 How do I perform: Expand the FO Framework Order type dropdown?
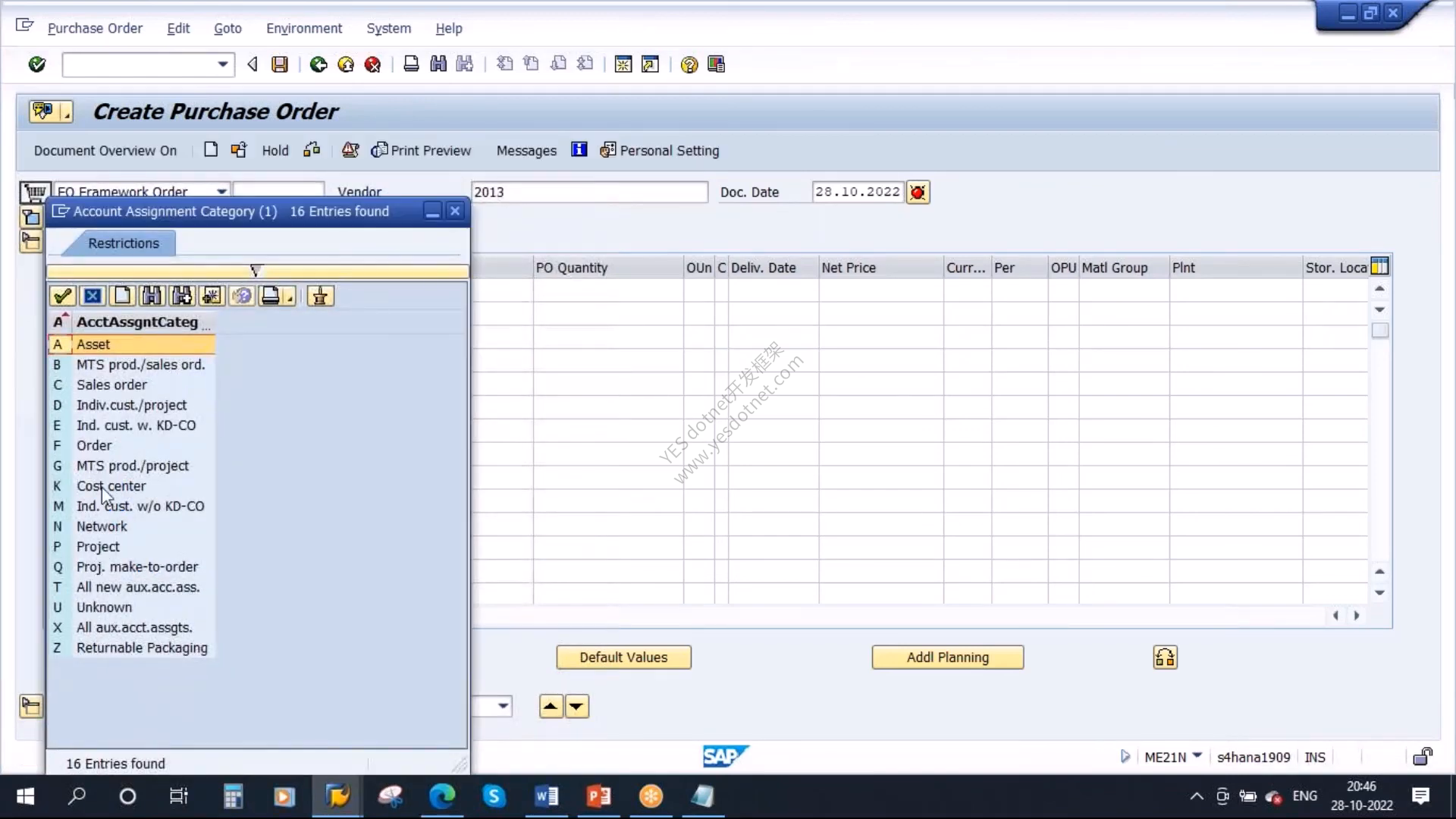(221, 191)
